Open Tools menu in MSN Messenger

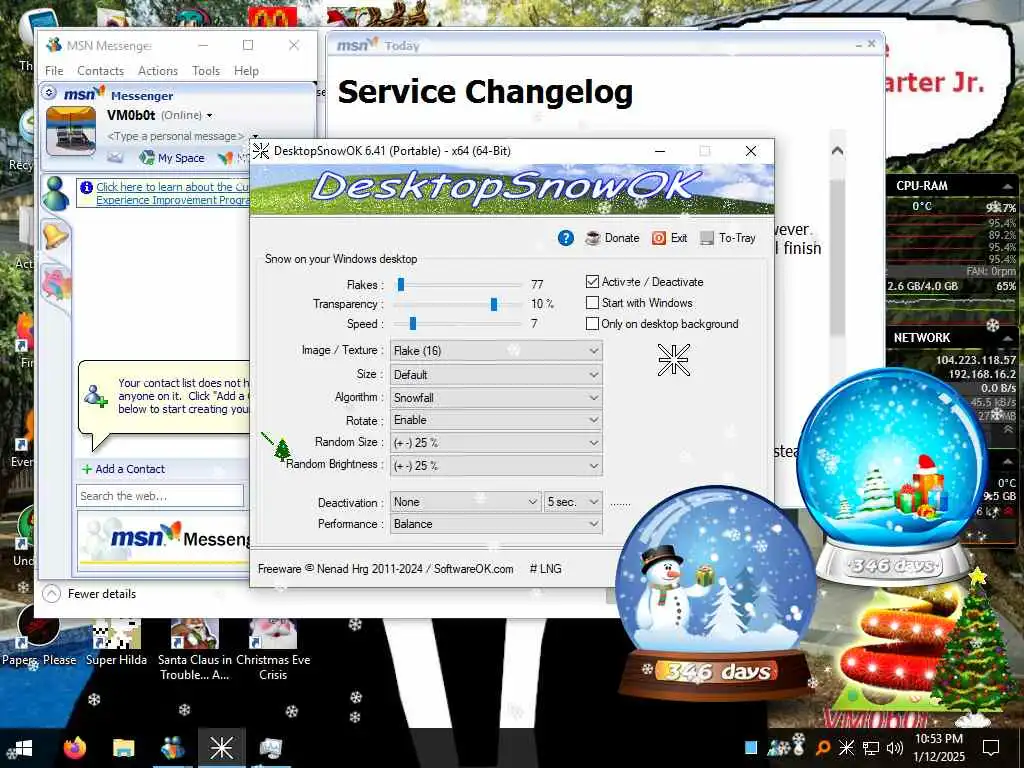click(x=206, y=71)
